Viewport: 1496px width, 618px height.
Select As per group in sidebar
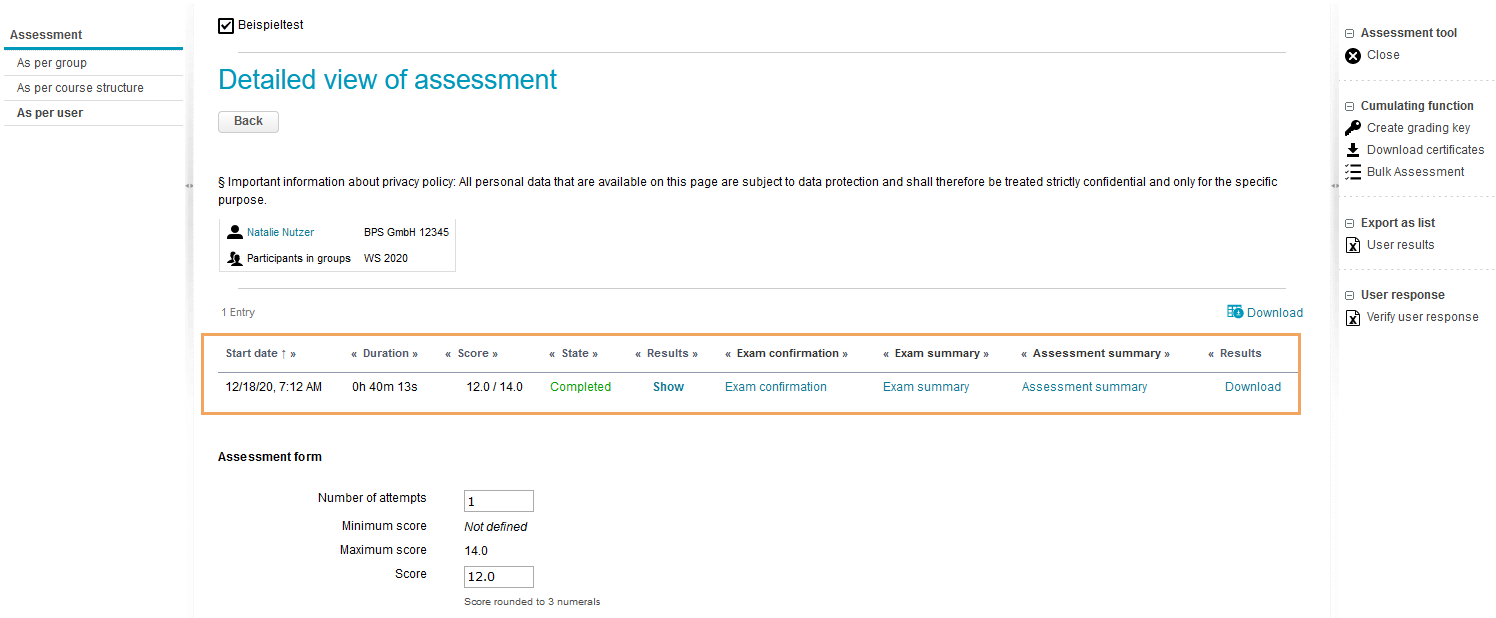(x=52, y=63)
